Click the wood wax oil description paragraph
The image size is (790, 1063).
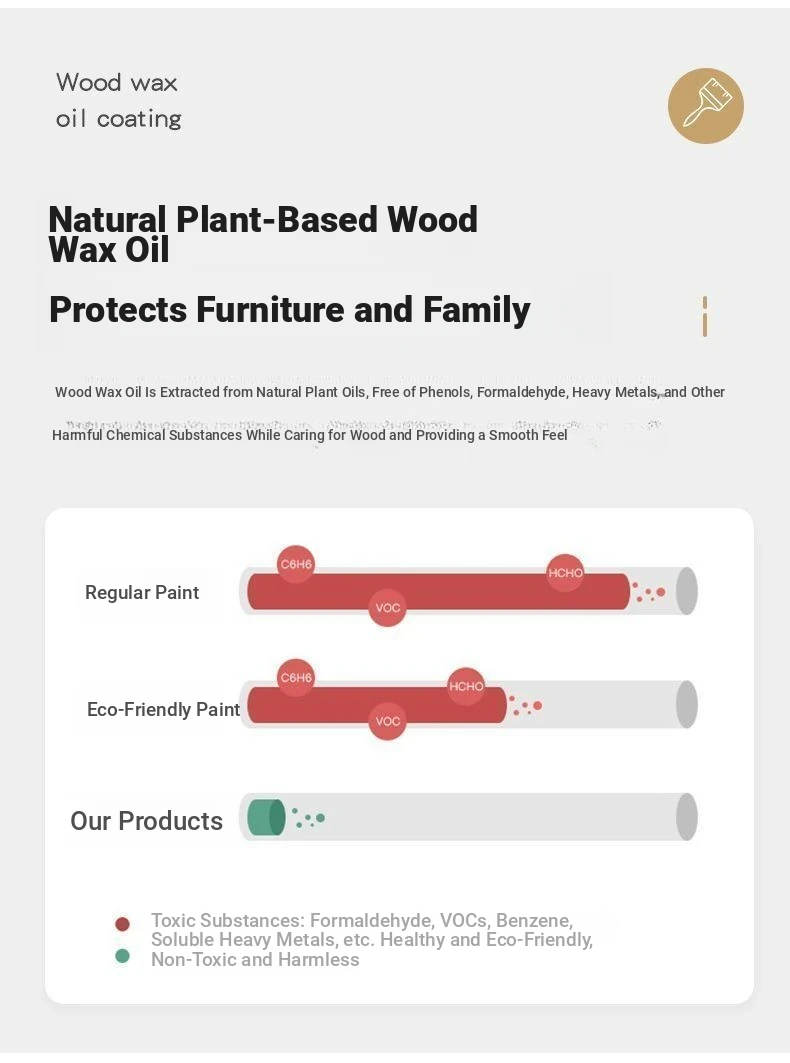389,413
